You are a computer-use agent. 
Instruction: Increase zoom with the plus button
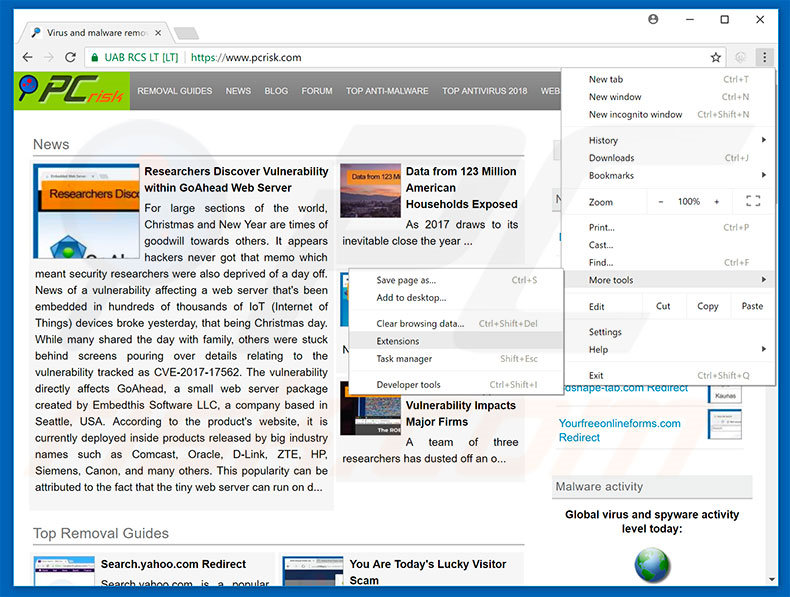[x=716, y=202]
